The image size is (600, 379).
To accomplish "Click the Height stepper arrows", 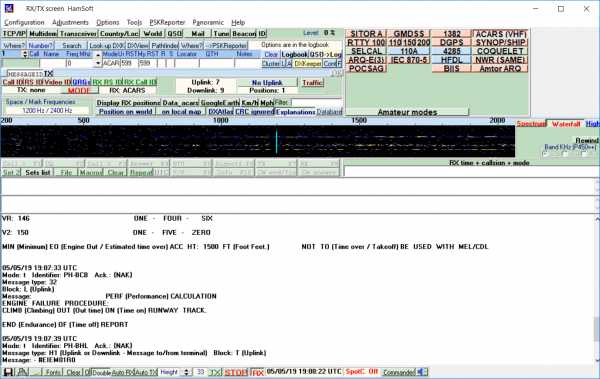I will tap(186, 372).
